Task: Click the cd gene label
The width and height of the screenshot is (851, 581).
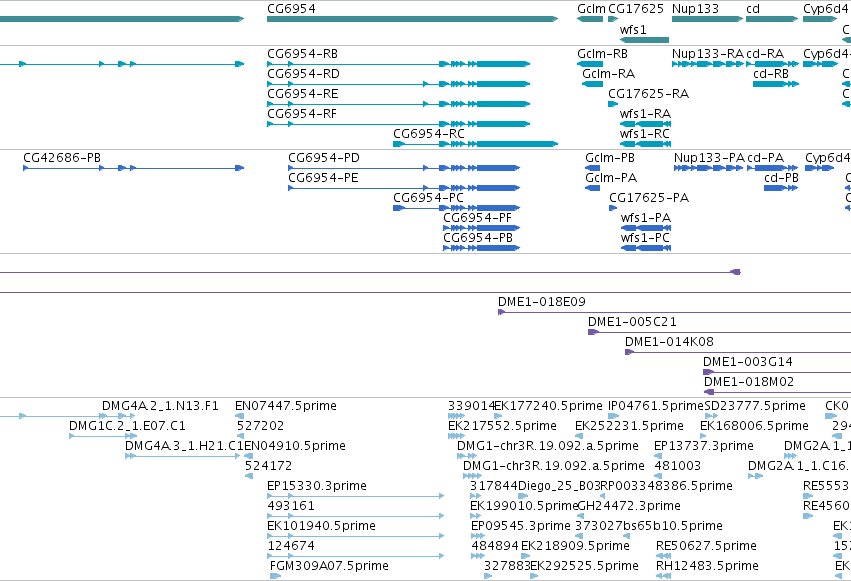Action: [x=753, y=9]
